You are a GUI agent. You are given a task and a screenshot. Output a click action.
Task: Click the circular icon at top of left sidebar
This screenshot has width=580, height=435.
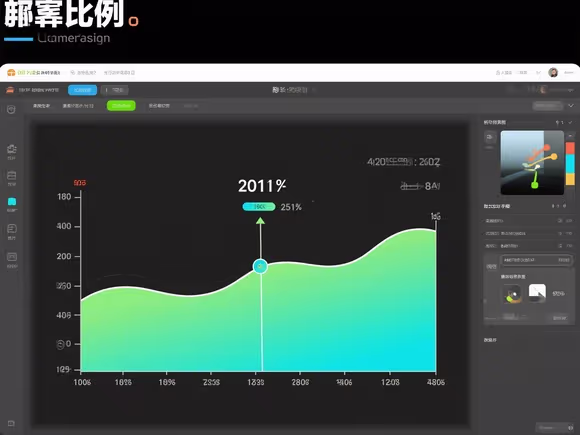click(11, 109)
